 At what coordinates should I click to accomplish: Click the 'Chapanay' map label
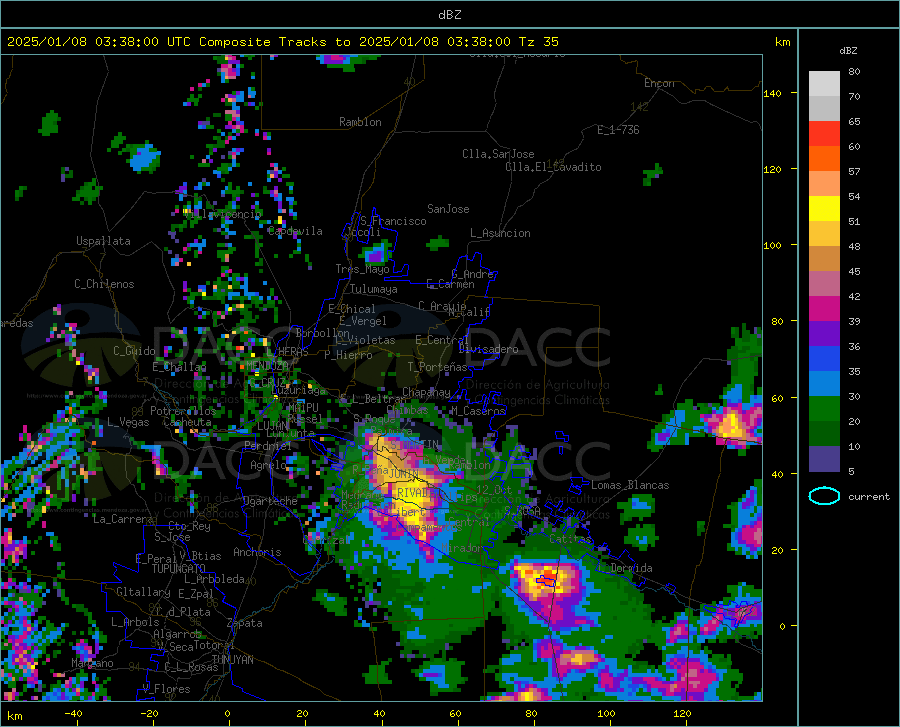tap(426, 392)
